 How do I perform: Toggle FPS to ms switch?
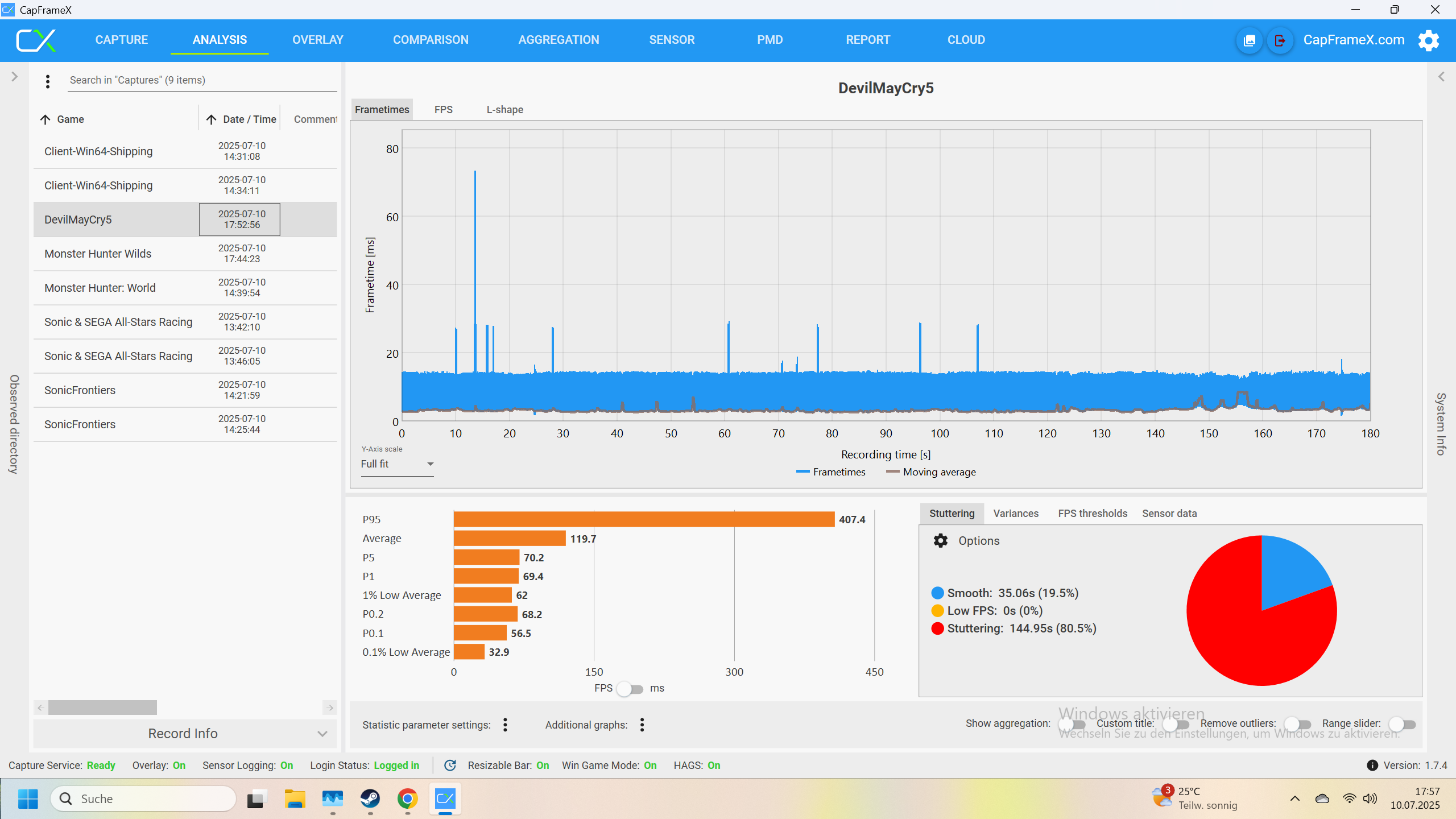[x=630, y=689]
